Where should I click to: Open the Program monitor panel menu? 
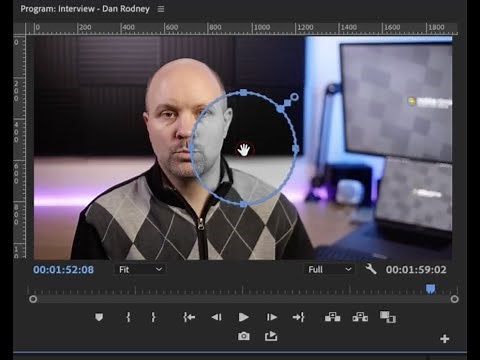pyautogui.click(x=161, y=9)
